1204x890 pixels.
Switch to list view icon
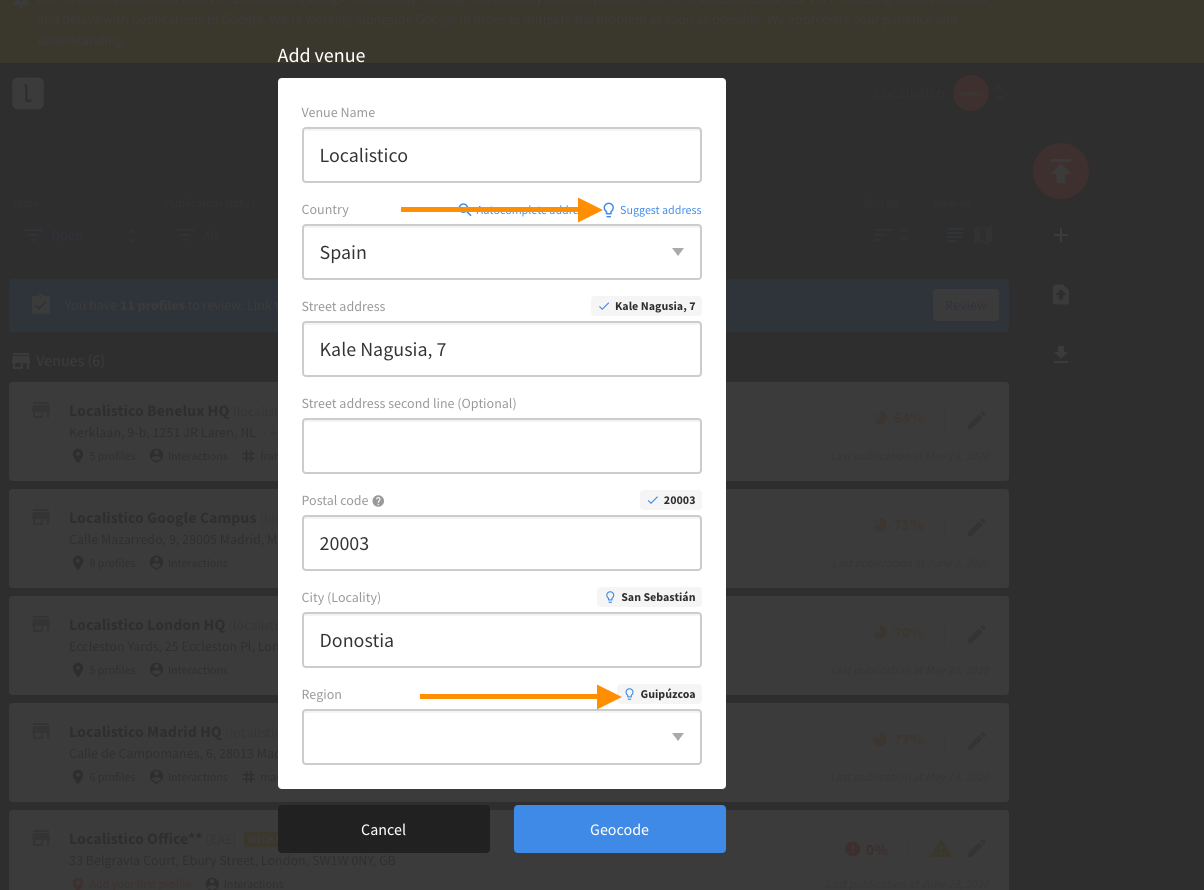[955, 235]
